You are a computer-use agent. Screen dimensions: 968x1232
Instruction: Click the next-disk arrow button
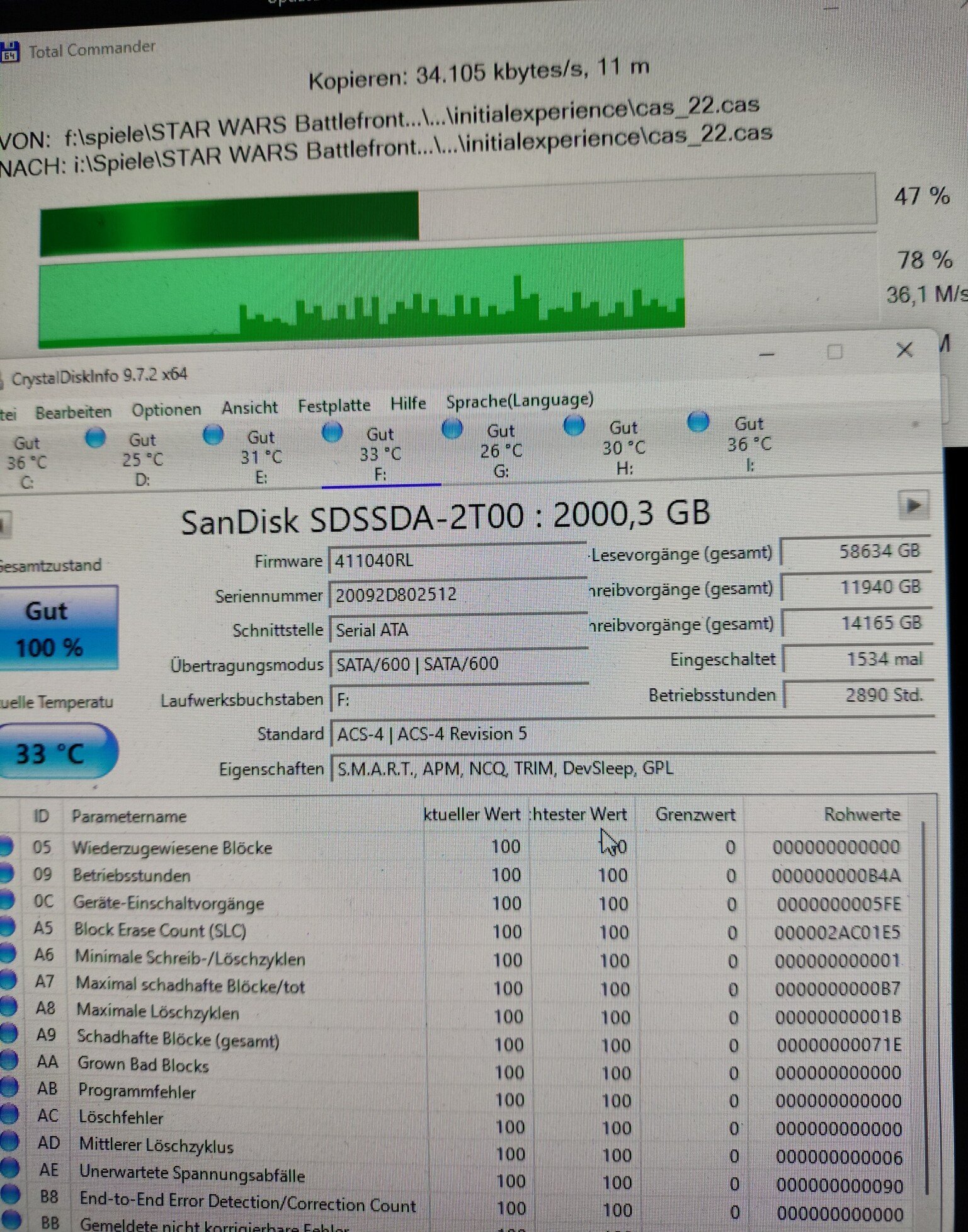point(913,505)
